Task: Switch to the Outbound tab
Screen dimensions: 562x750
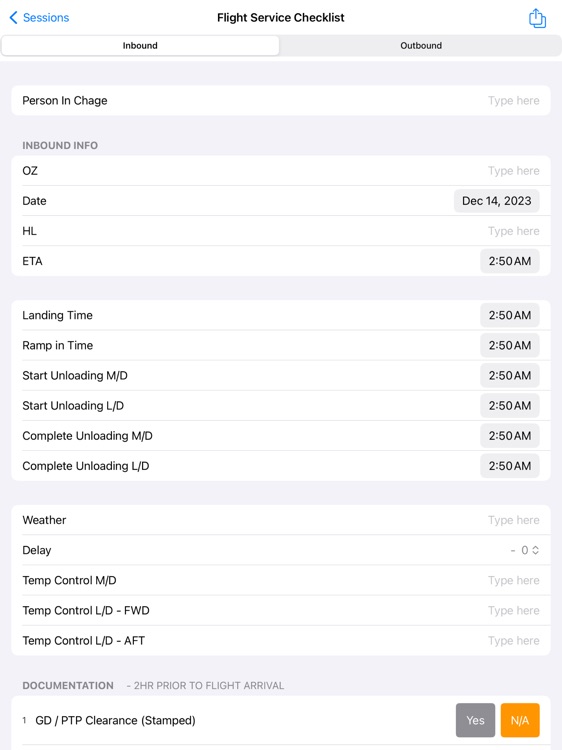Action: (x=421, y=45)
